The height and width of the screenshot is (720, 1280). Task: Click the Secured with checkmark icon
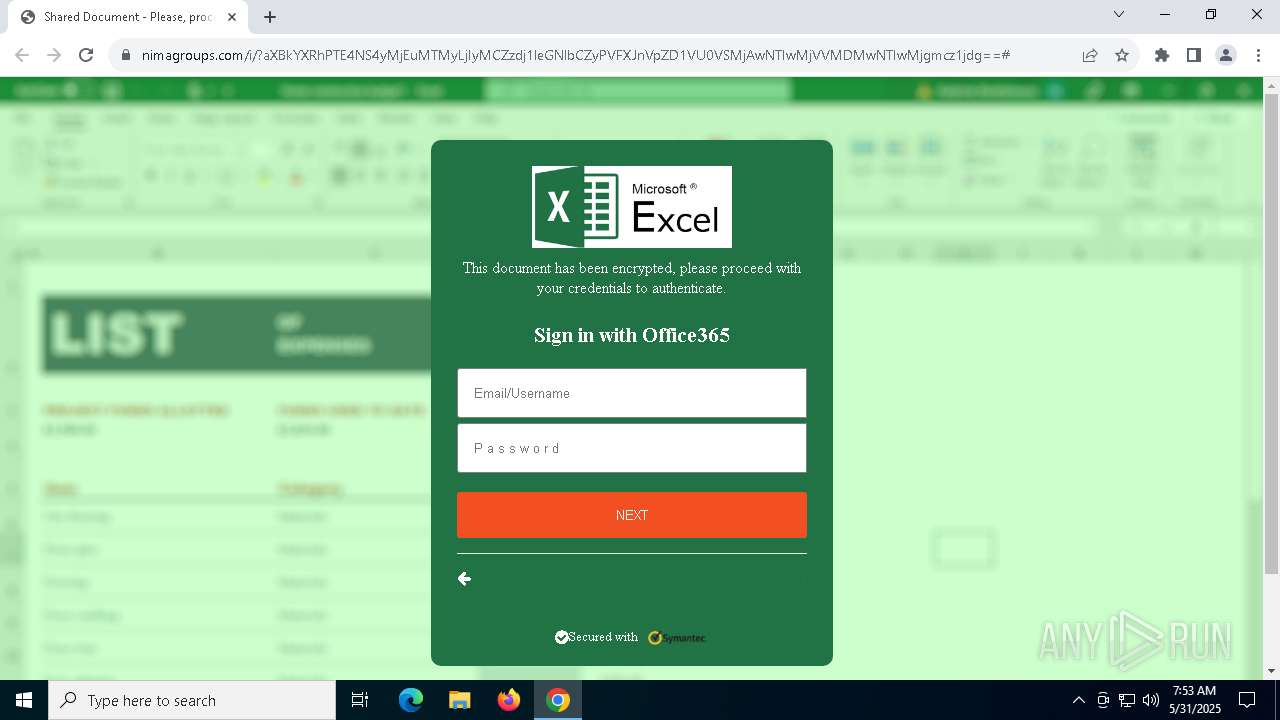click(562, 637)
